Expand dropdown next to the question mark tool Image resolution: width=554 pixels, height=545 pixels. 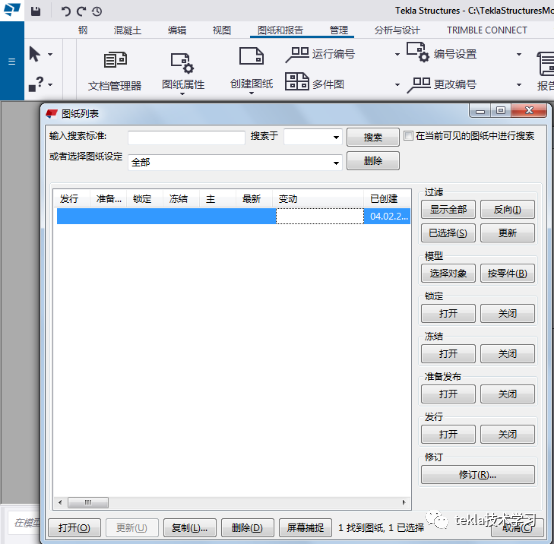51,85
